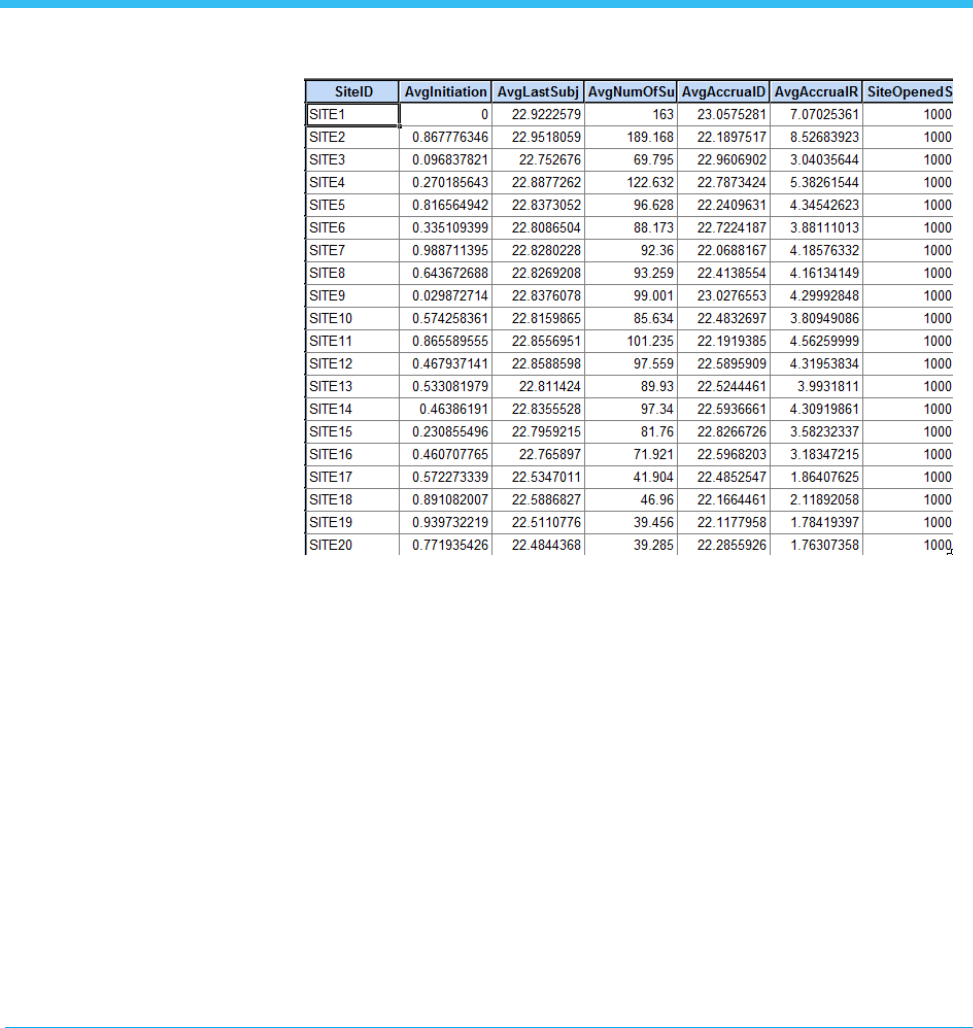Click the value 189.168
The height and width of the screenshot is (1028, 973).
(x=650, y=137)
